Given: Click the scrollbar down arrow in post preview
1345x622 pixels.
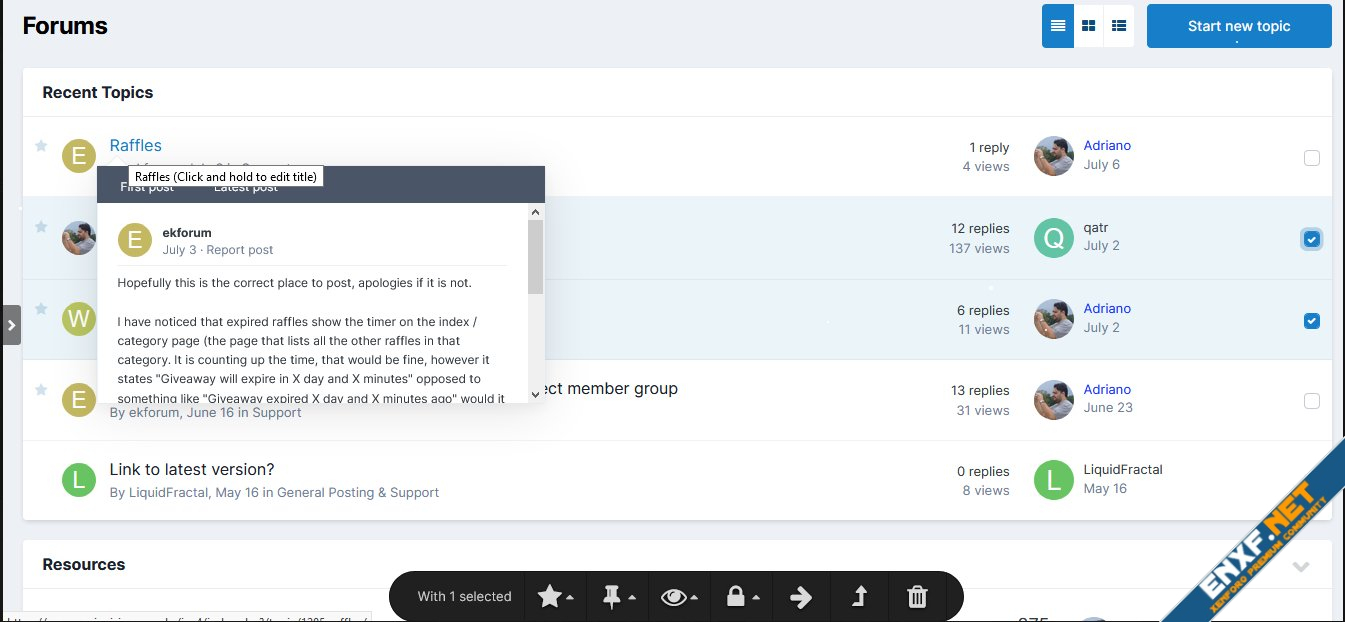Looking at the screenshot, I should pos(535,394).
